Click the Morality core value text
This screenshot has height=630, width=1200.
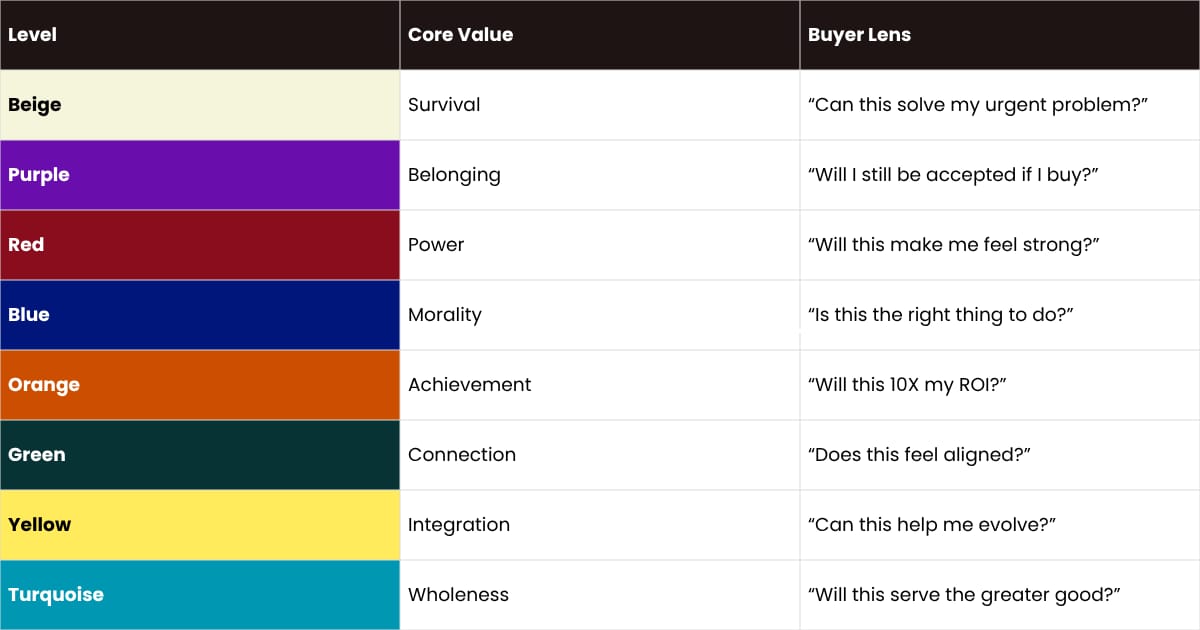[444, 315]
